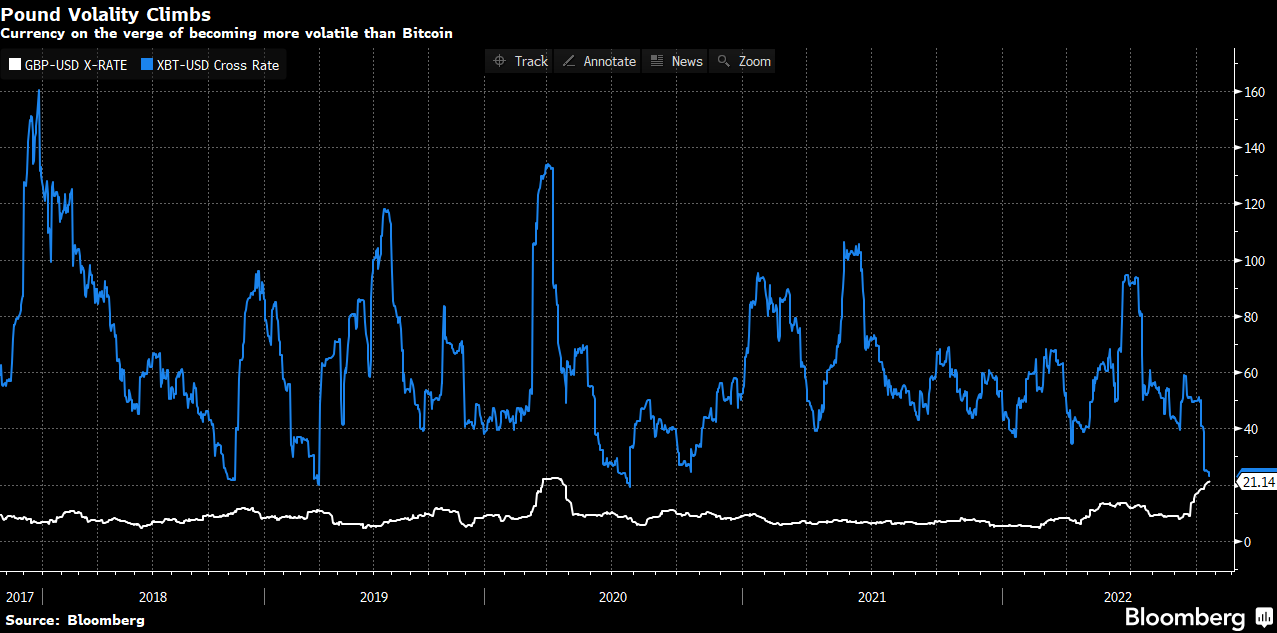Click the blue value tag above 21.14
The image size is (1277, 633).
(1257, 470)
